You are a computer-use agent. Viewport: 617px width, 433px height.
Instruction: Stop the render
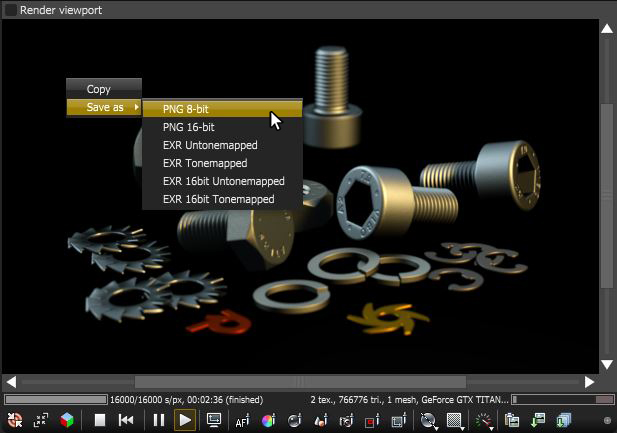pyautogui.click(x=100, y=420)
